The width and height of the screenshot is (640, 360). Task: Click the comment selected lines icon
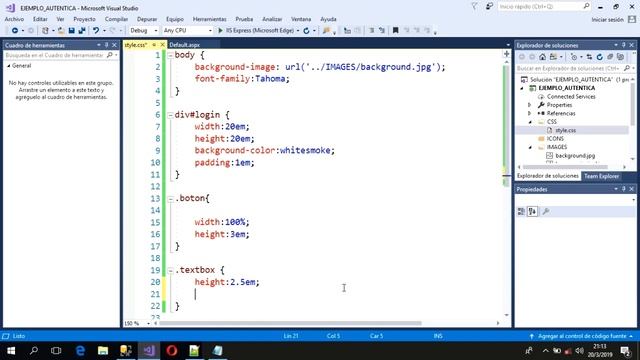[x=371, y=31]
